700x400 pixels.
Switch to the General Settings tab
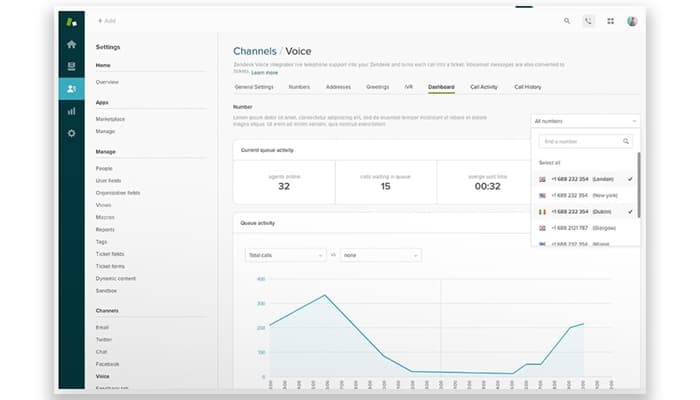pos(253,87)
